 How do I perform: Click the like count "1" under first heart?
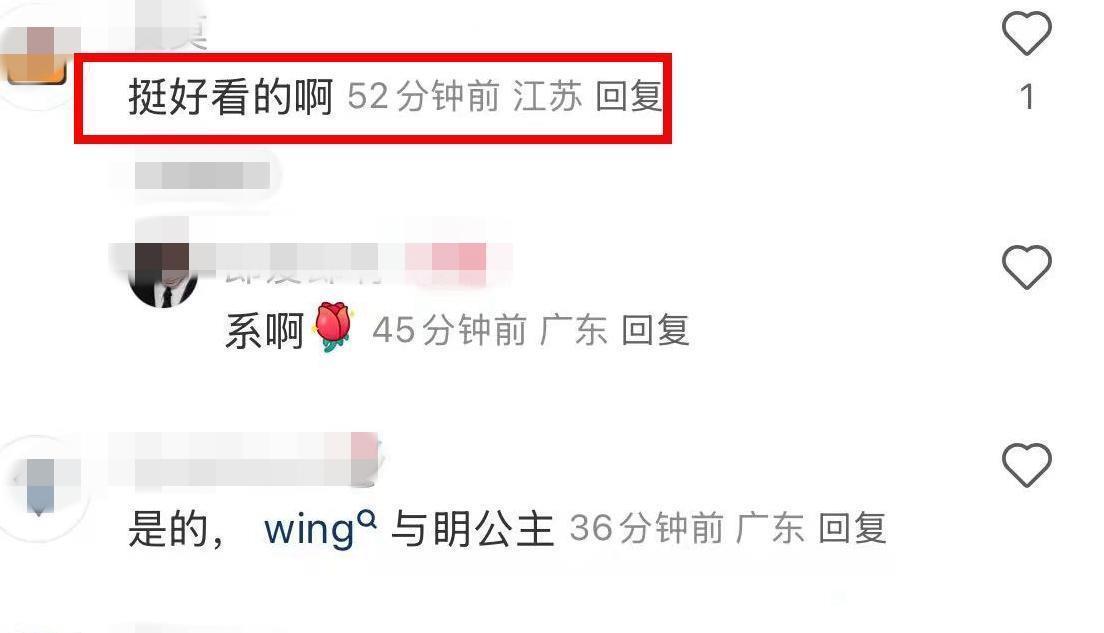1027,96
